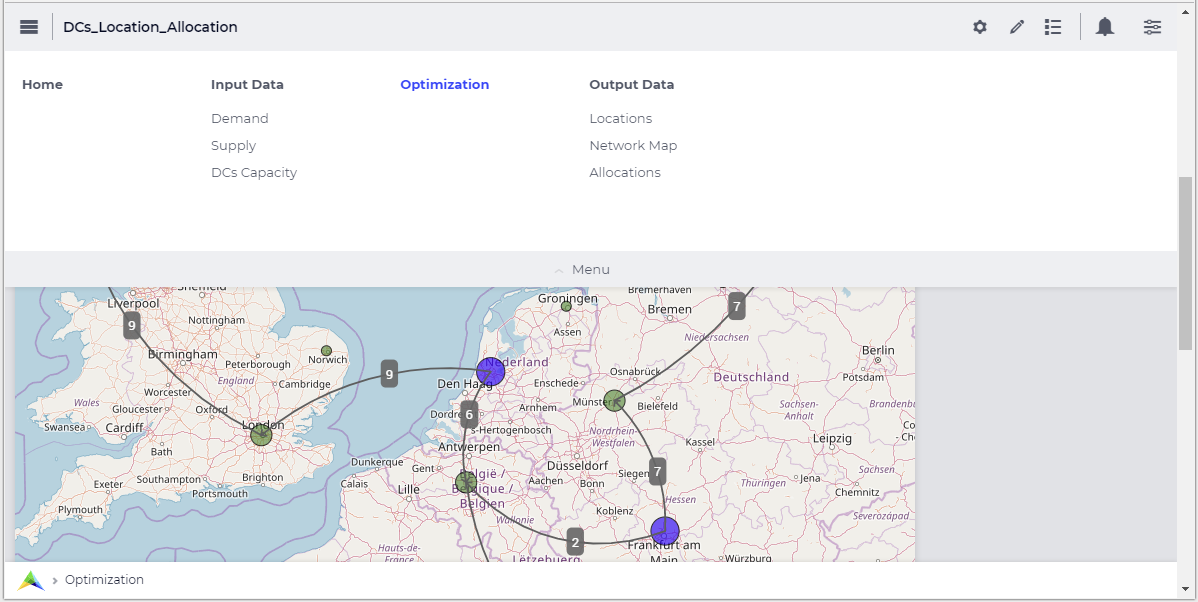Click the green London map node

coord(261,435)
